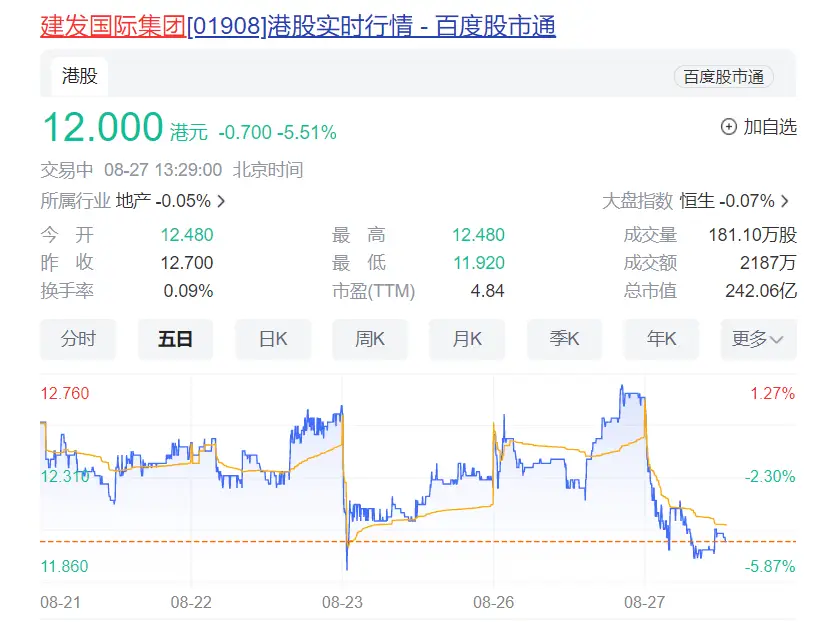This screenshot has height=622, width=840.
Task: Click the 恒生 market index link
Action: point(697,201)
